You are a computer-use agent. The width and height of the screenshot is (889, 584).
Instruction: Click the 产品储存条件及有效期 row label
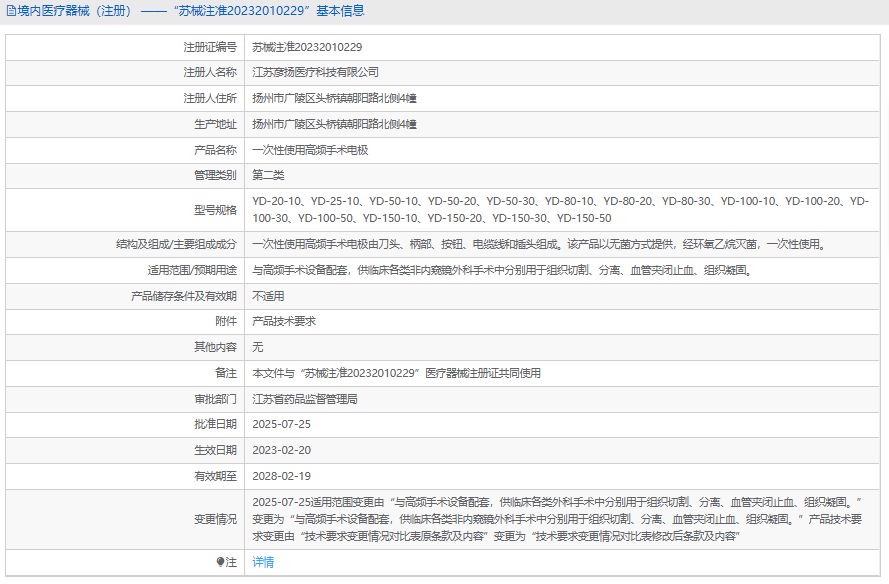tap(184, 296)
